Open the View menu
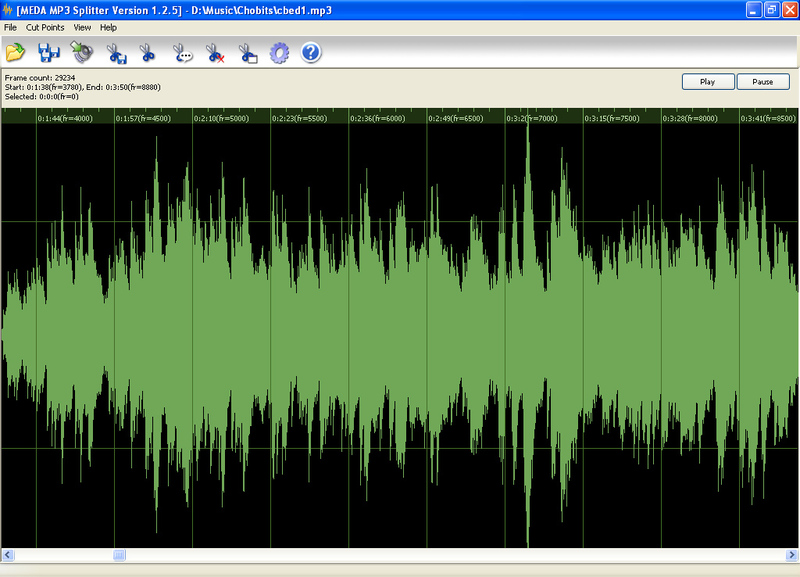Viewport: 800px width, 577px height. (82, 28)
